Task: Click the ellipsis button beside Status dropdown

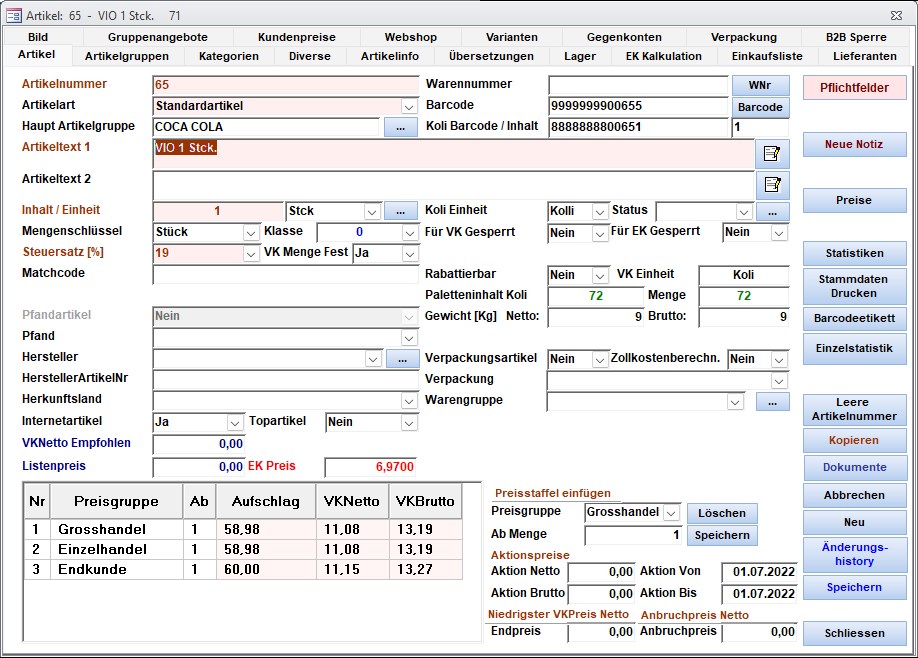Action: point(771,211)
